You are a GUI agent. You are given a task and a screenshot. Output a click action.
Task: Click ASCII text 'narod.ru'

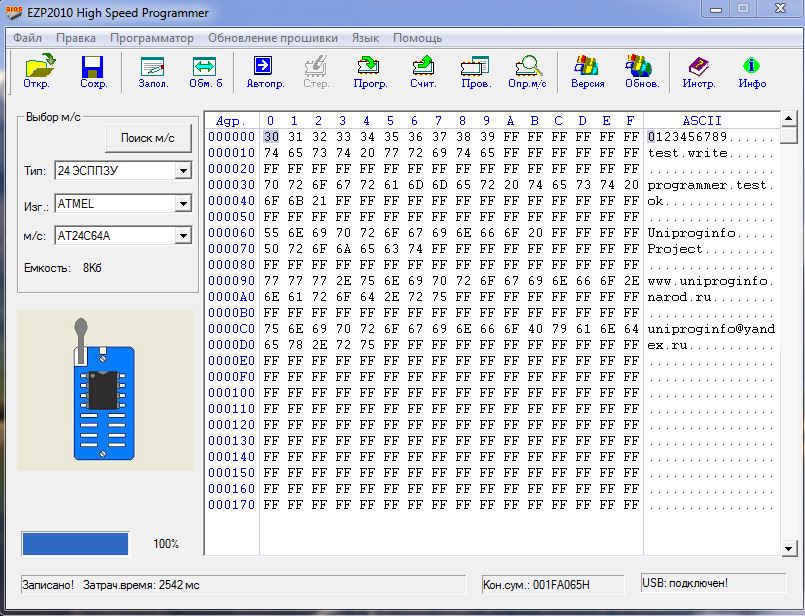679,297
